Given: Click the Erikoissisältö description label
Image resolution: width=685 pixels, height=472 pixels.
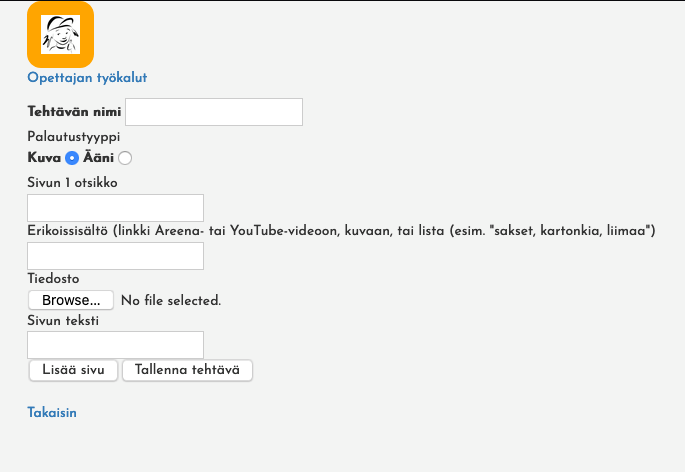Looking at the screenshot, I should pyautogui.click(x=340, y=230).
